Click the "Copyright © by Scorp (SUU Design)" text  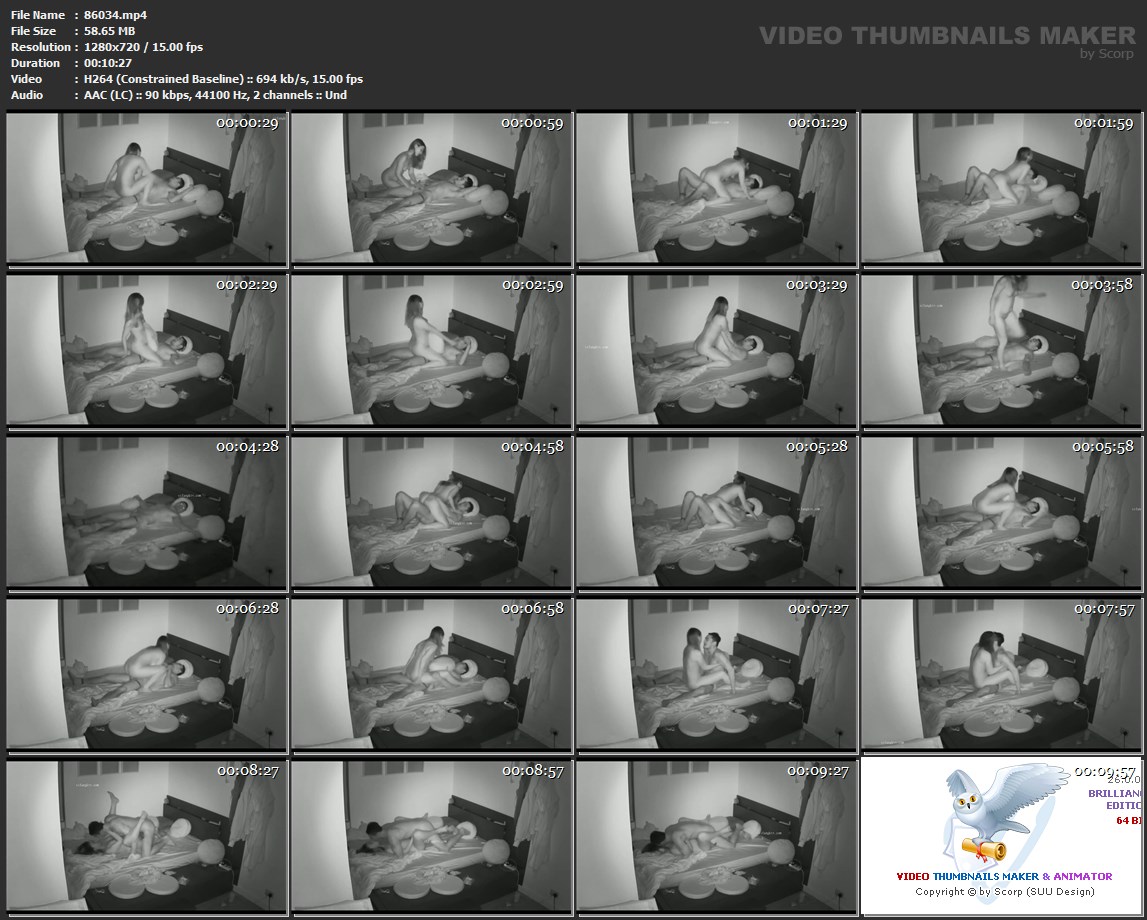coord(1004,891)
